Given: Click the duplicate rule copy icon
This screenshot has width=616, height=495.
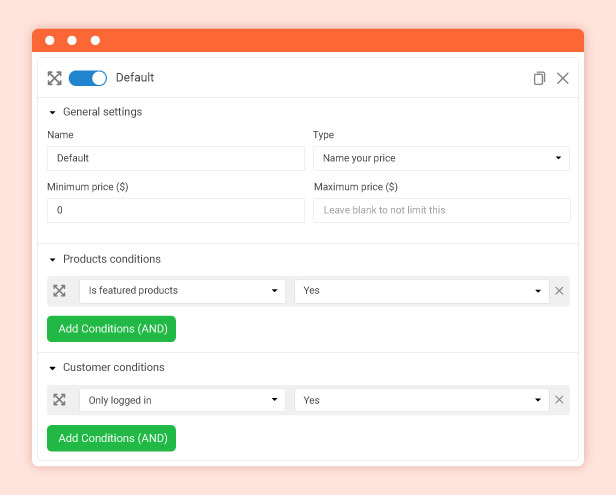Looking at the screenshot, I should (x=539, y=78).
